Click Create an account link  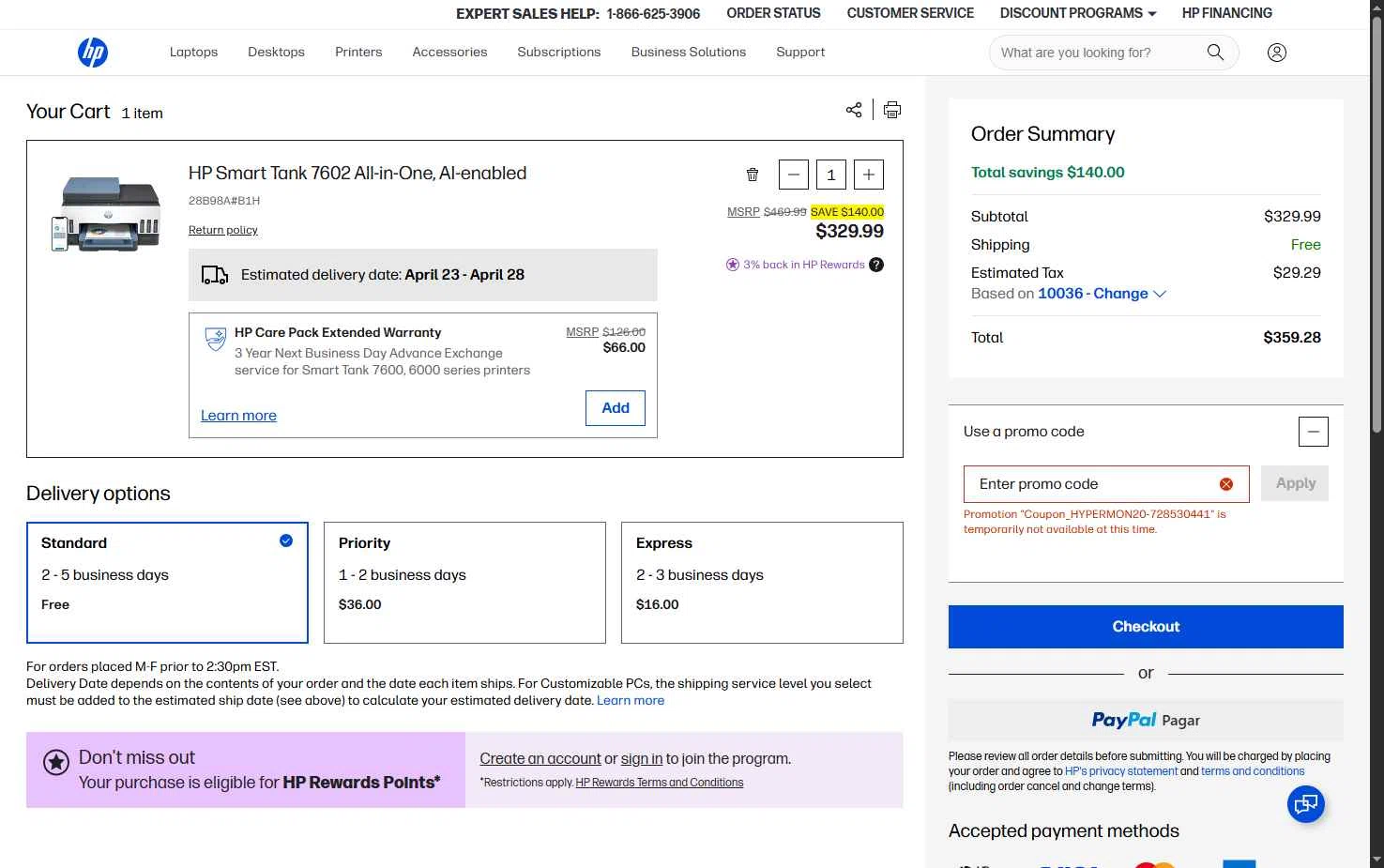pyautogui.click(x=540, y=759)
